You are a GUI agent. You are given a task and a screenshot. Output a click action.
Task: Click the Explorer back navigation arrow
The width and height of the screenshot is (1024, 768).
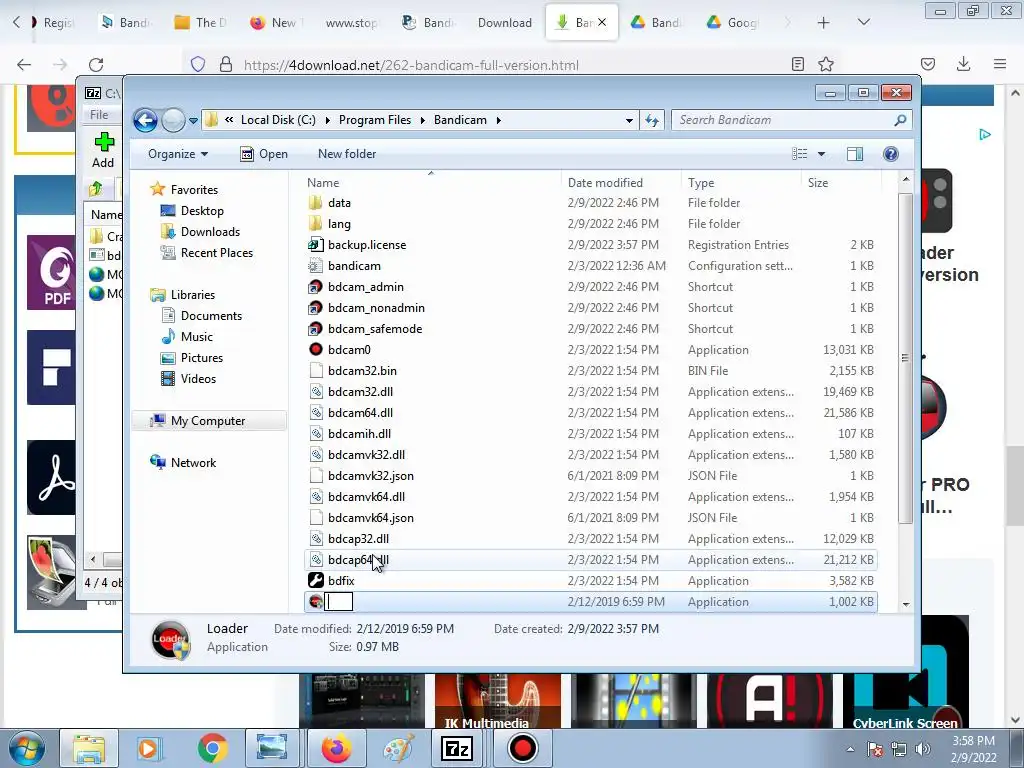click(x=145, y=120)
